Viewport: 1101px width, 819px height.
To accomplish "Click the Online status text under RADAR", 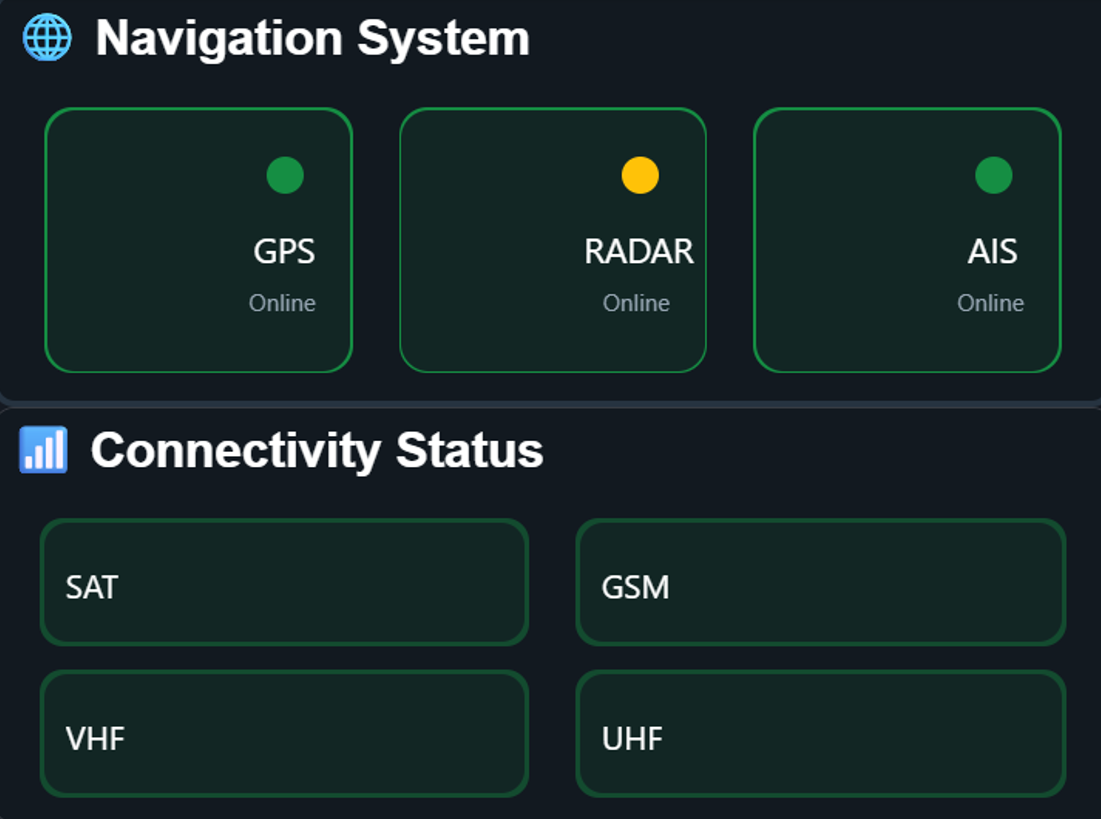I will (x=636, y=303).
